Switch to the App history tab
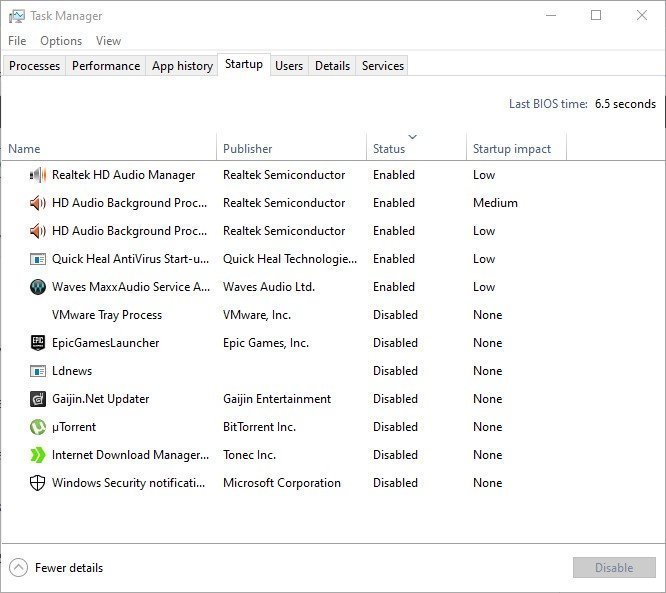 click(x=182, y=66)
